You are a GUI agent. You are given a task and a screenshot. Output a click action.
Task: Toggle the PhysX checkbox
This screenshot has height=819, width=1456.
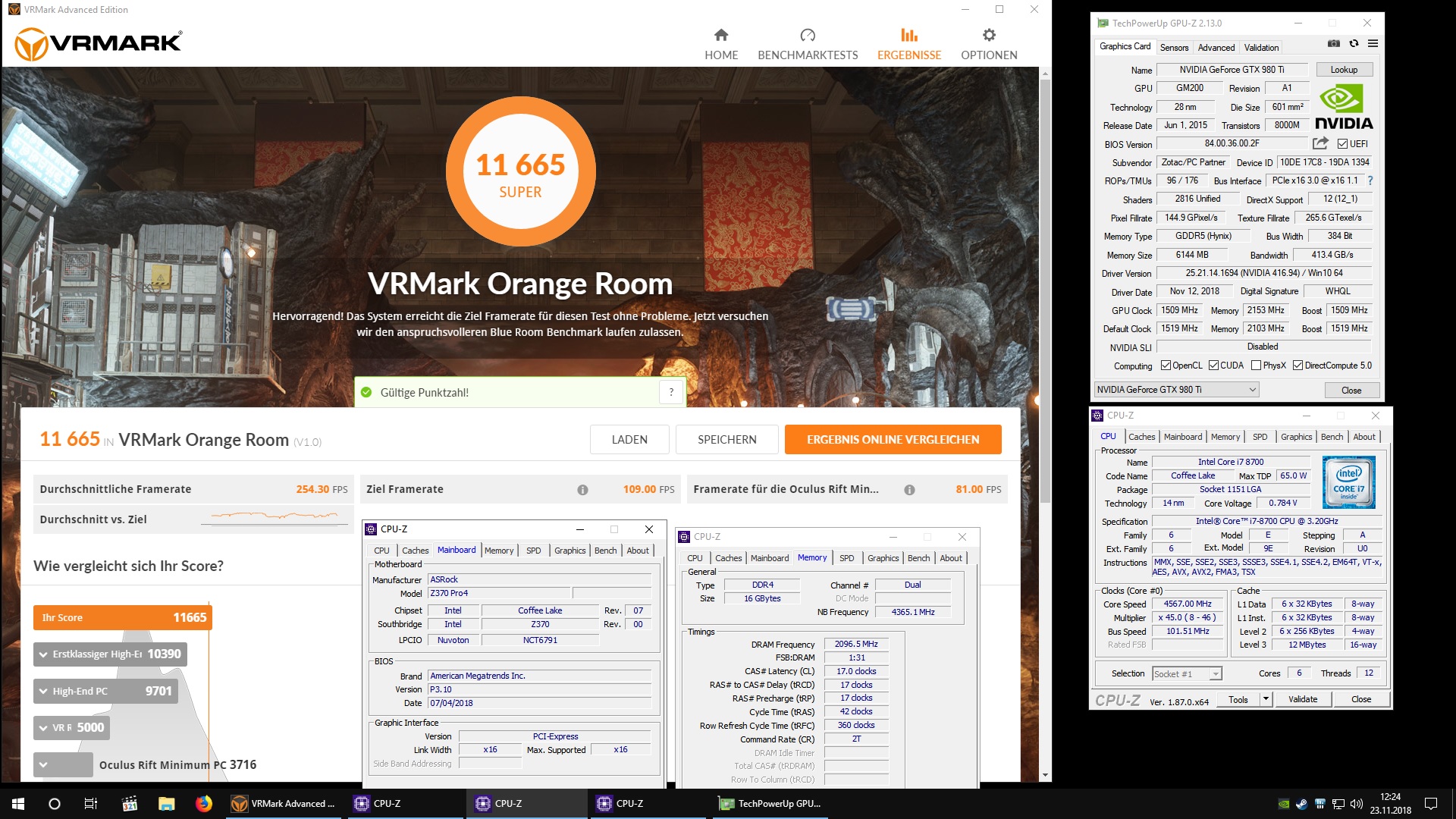[1256, 366]
